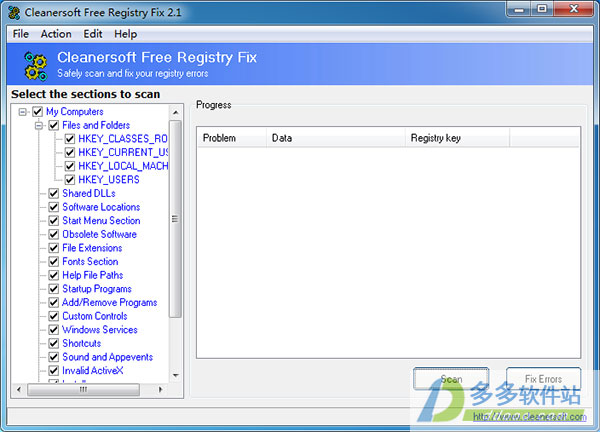600x432 pixels.
Task: Minimize the Cleanersoft window
Action: point(519,9)
